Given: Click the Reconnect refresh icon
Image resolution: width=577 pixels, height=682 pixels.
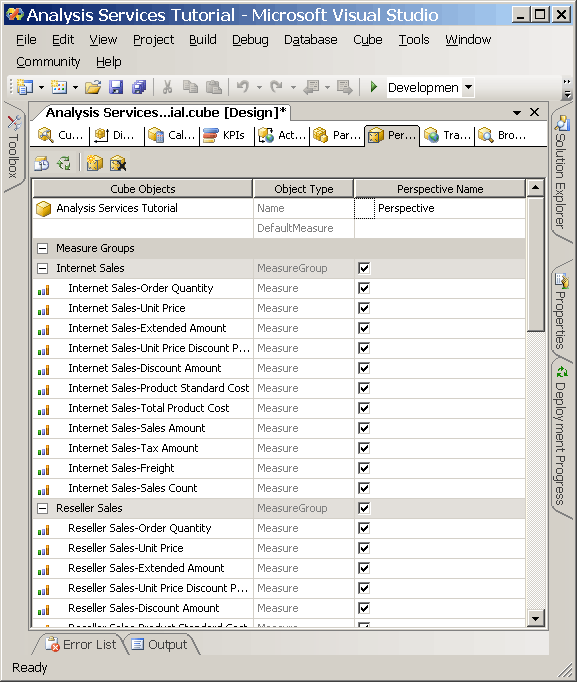Looking at the screenshot, I should [x=64, y=164].
